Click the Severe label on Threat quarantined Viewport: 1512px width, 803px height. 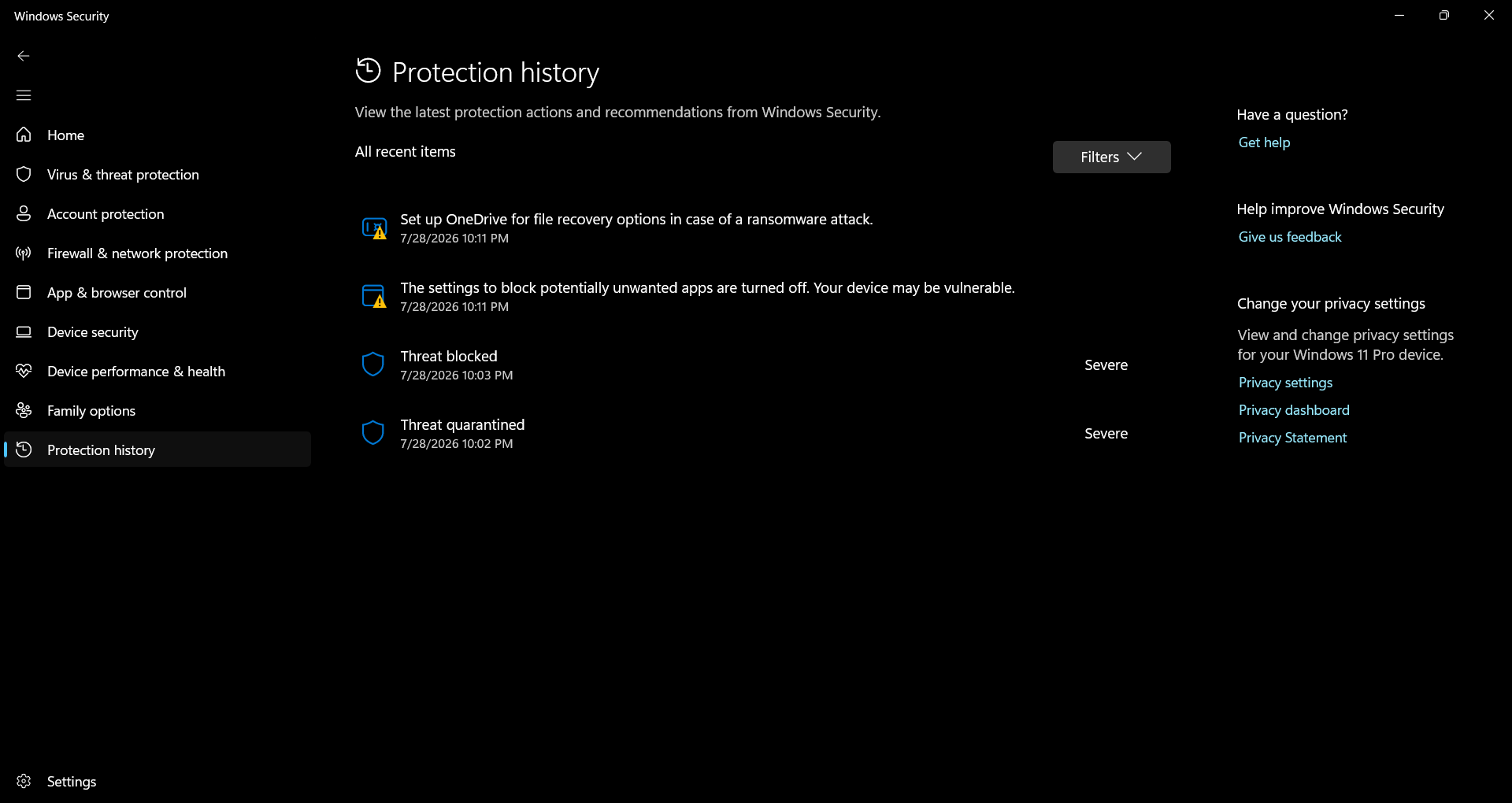(1106, 434)
